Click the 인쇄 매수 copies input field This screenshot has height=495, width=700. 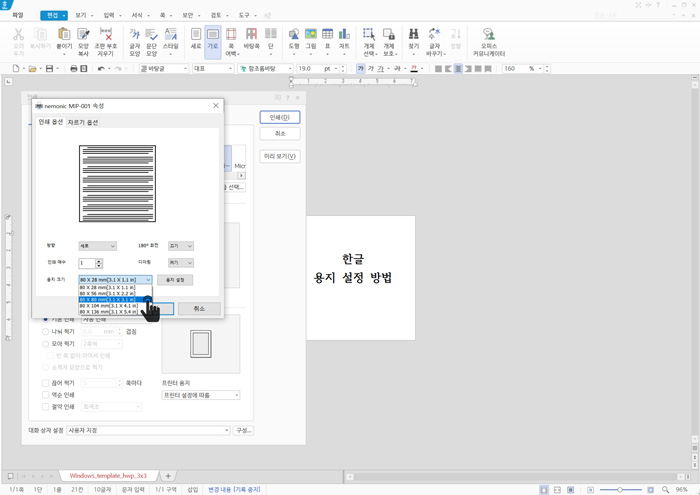87,263
